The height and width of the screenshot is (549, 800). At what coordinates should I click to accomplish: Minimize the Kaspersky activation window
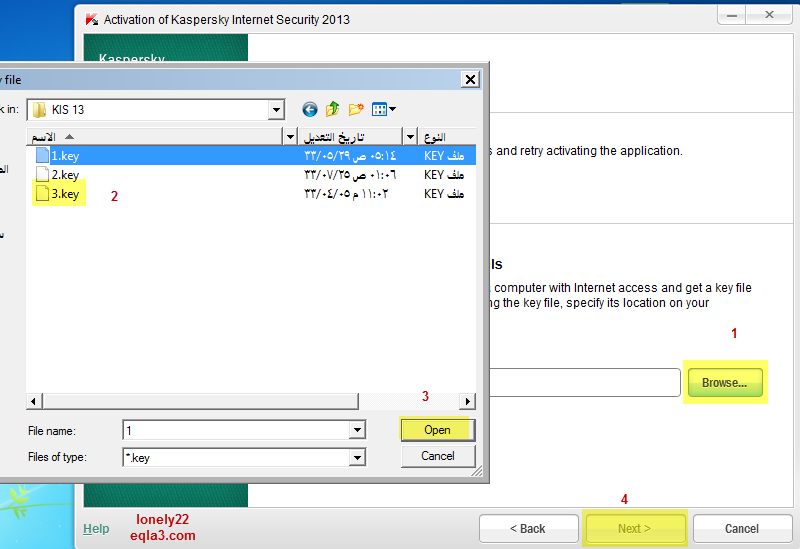(732, 15)
